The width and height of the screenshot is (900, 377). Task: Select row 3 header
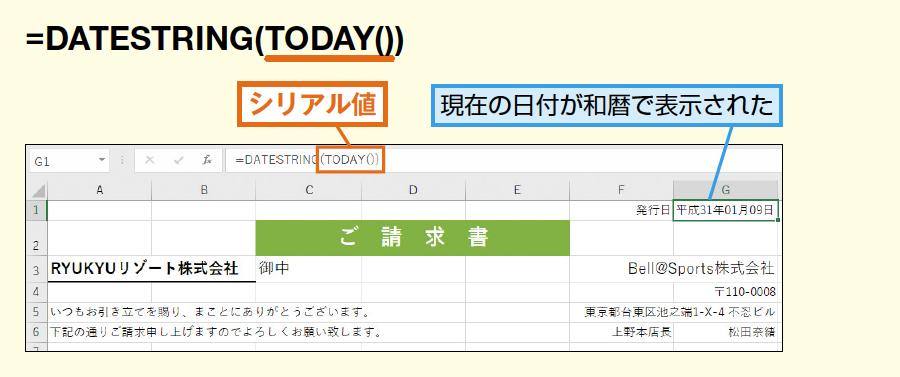click(x=37, y=269)
